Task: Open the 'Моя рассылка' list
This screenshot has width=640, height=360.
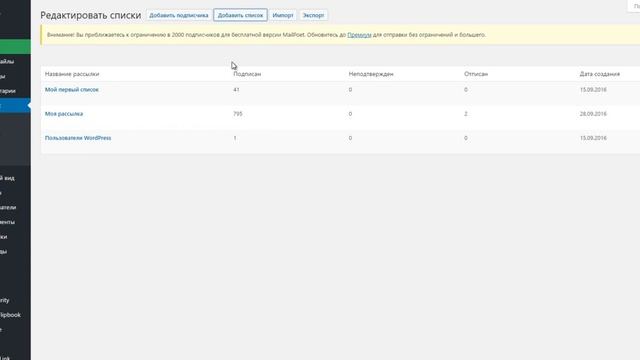Action: pyautogui.click(x=64, y=114)
